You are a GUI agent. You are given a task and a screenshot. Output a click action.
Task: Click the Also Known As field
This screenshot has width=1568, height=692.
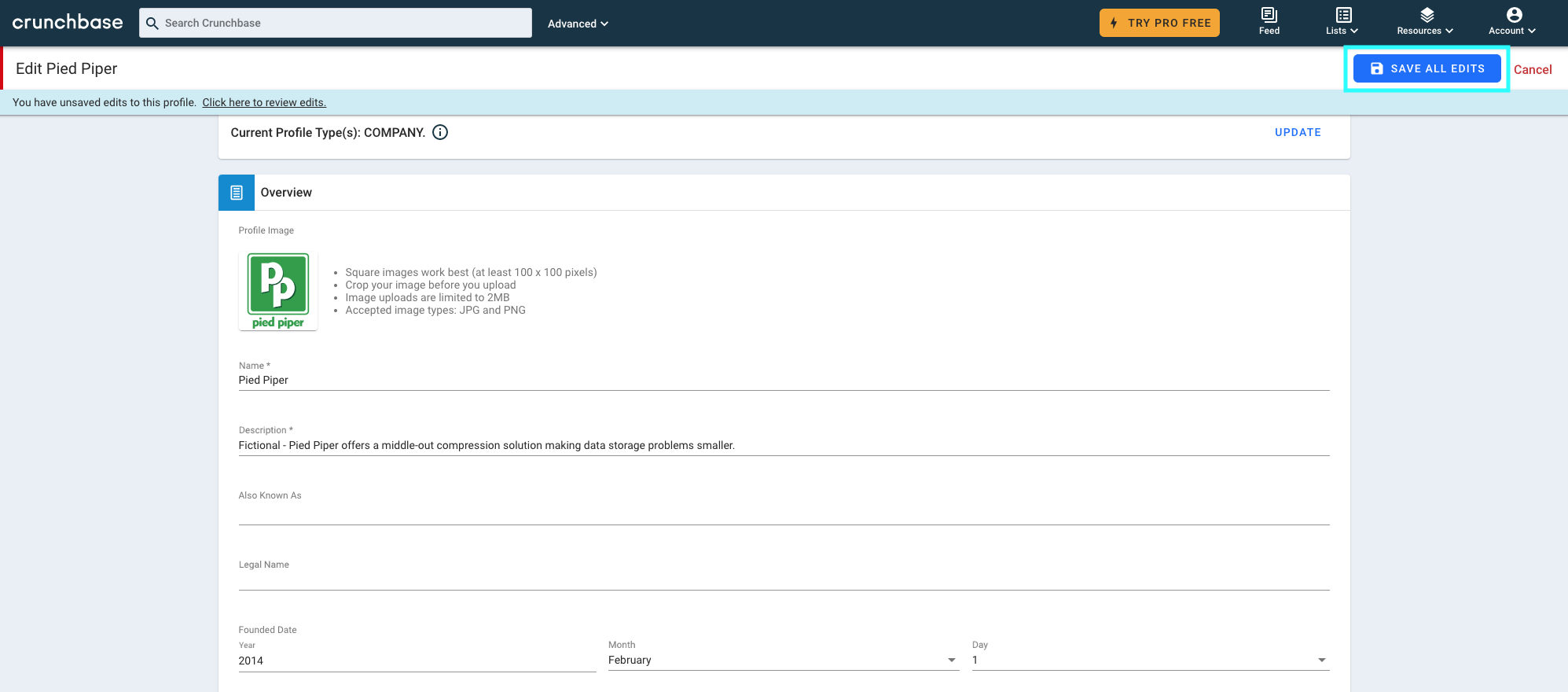[x=784, y=513]
